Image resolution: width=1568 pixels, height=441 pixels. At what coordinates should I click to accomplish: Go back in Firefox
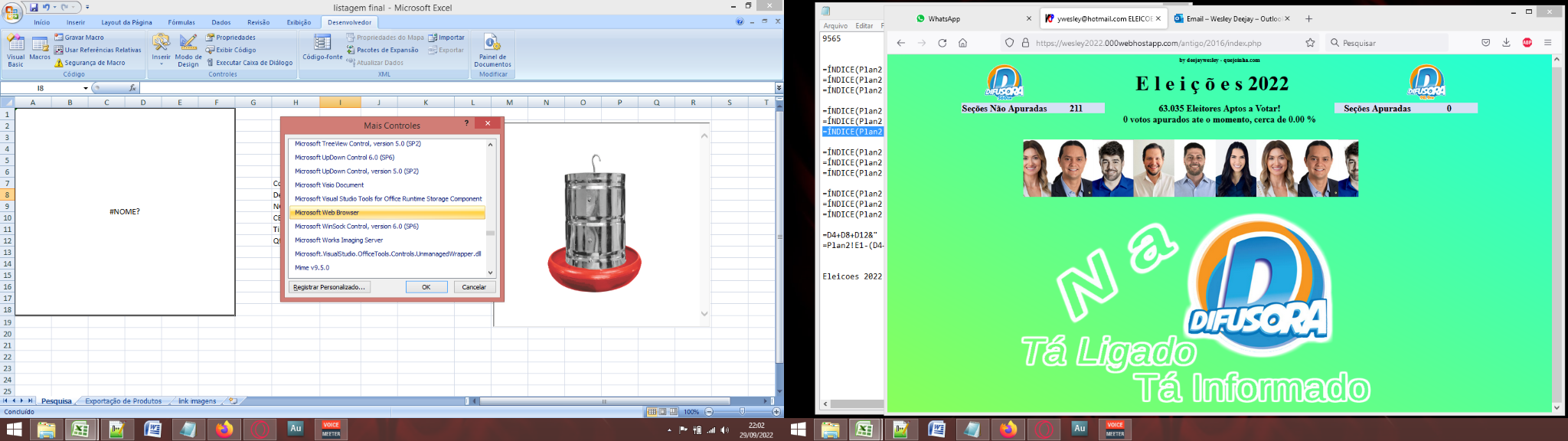pyautogui.click(x=901, y=43)
